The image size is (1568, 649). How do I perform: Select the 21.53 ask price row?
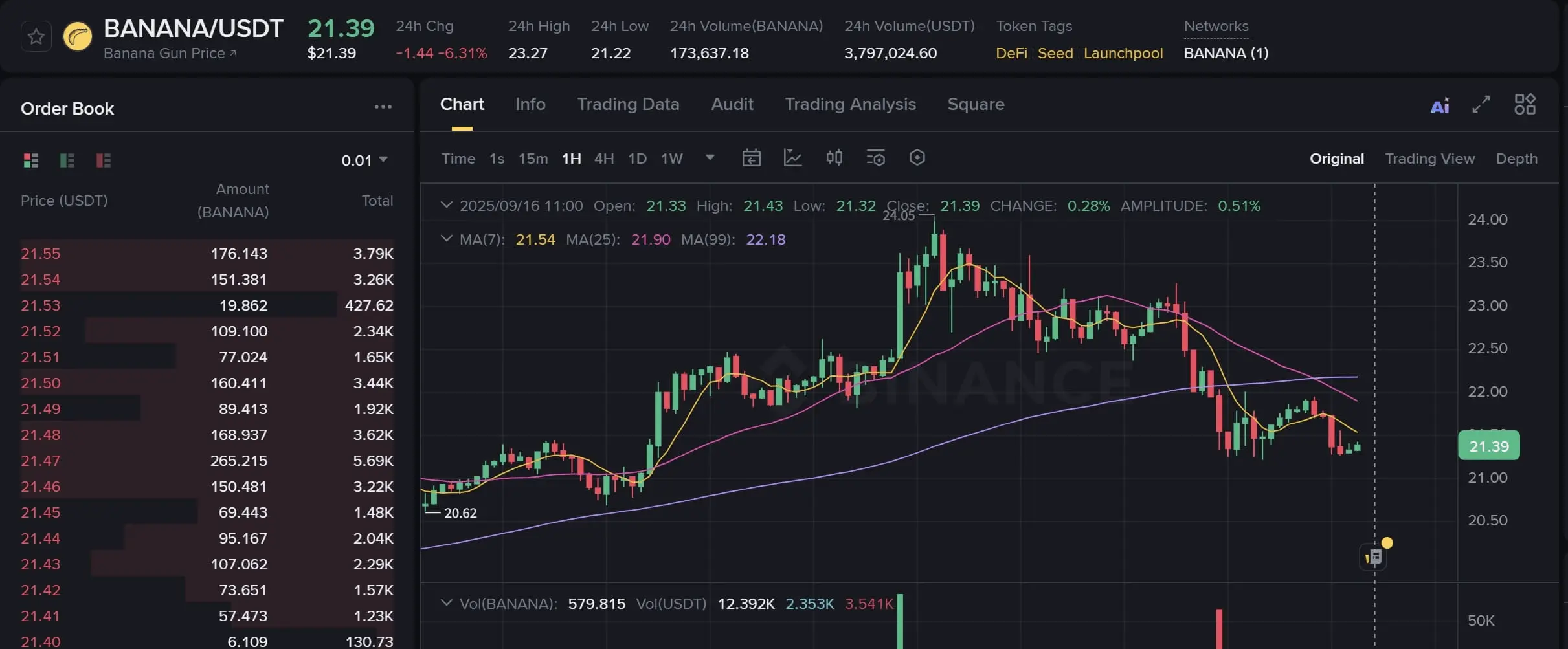point(207,305)
